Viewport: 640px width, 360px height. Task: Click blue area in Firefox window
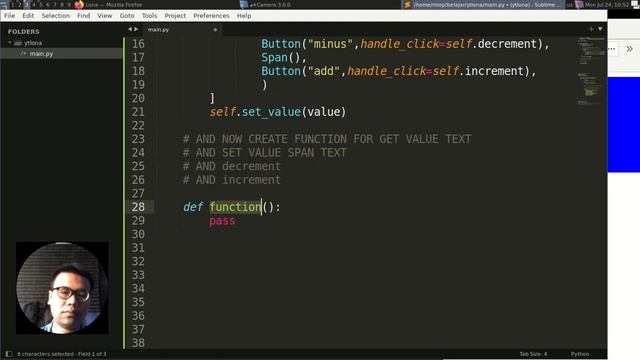tap(624, 124)
